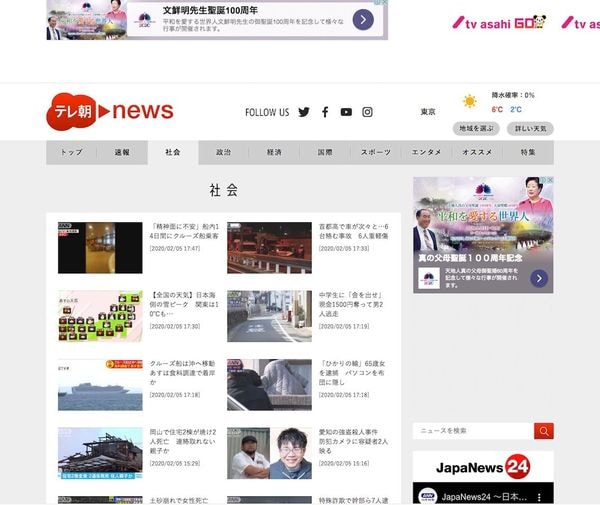
Task: Open the スポーツ tab
Action: [x=376, y=152]
